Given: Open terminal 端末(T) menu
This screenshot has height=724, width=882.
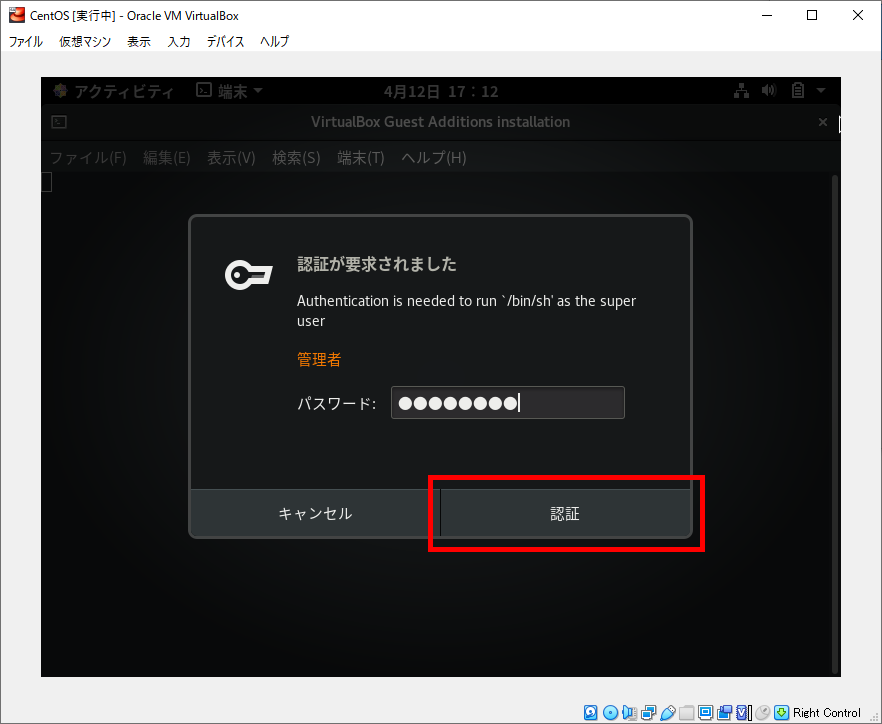Looking at the screenshot, I should pyautogui.click(x=361, y=158).
